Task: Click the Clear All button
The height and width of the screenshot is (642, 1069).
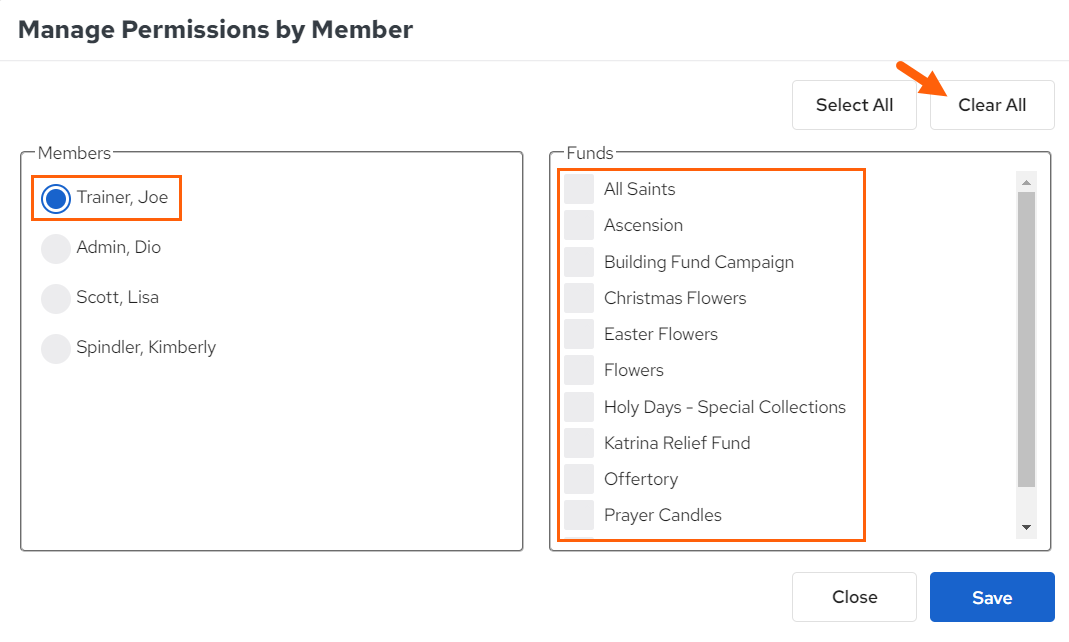Action: [x=992, y=105]
